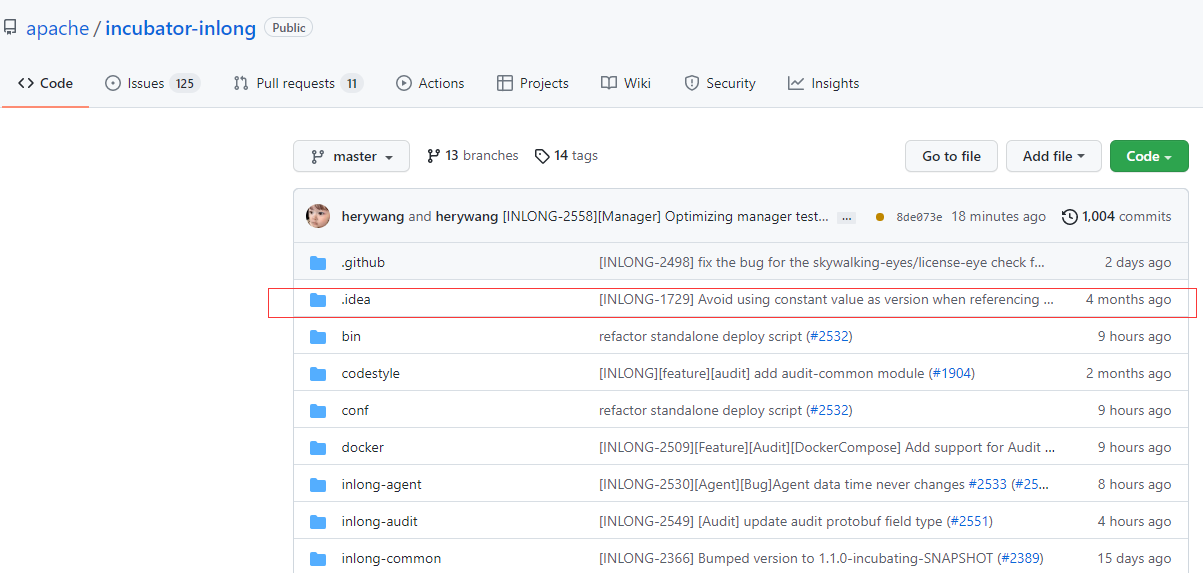Viewport: 1203px width, 573px height.
Task: Open the Pull requests tab
Action: pos(298,83)
